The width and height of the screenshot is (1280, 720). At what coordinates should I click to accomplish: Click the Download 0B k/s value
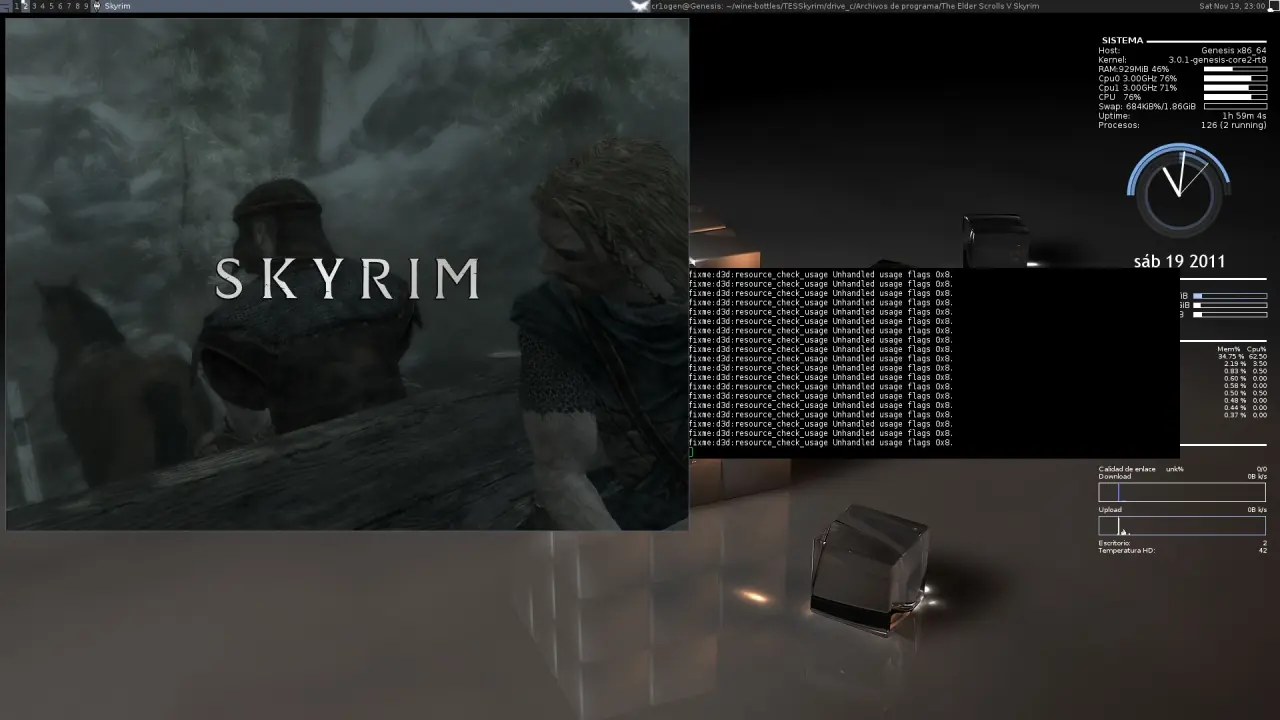(1257, 477)
